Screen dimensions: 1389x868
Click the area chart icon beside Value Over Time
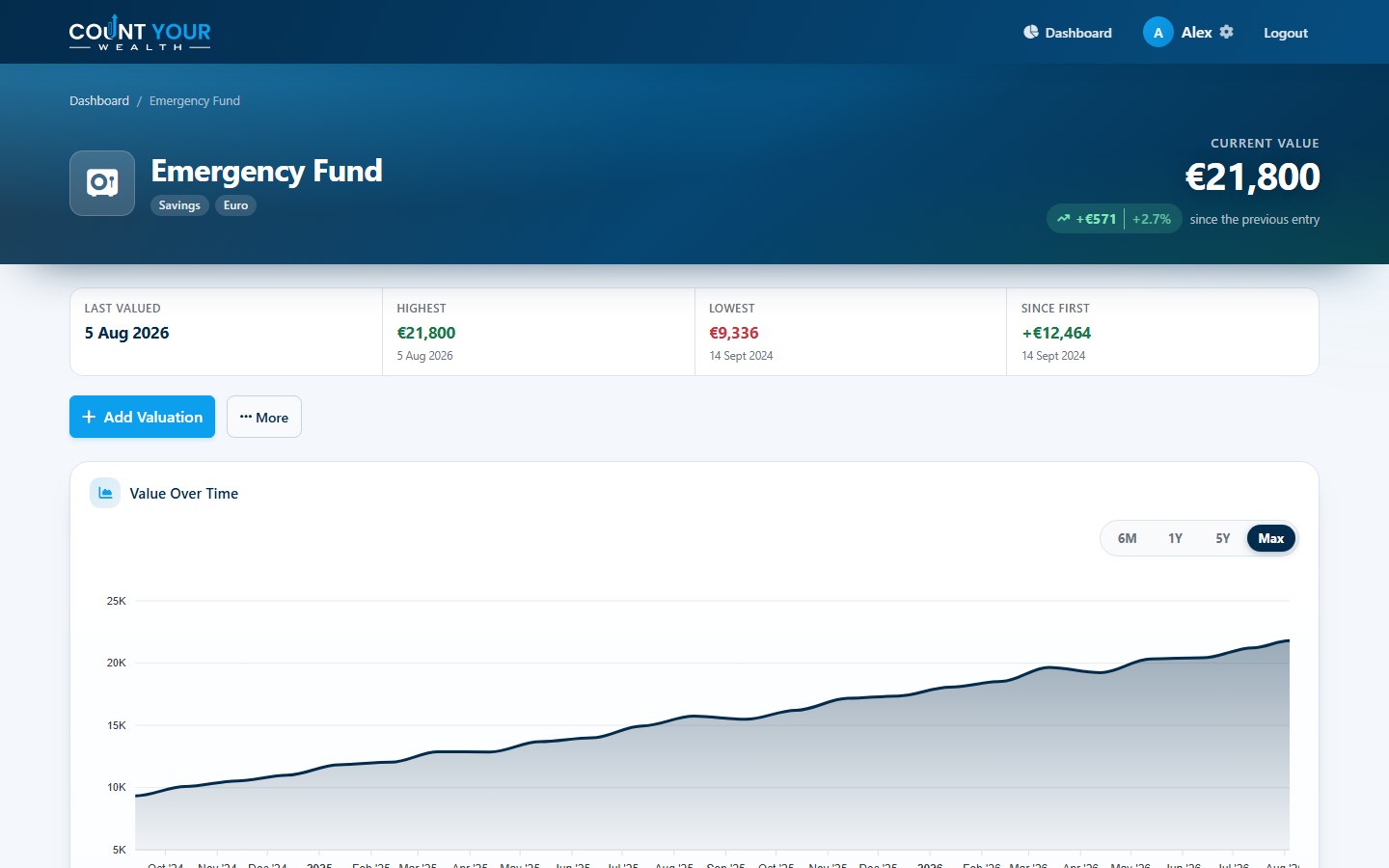(105, 493)
